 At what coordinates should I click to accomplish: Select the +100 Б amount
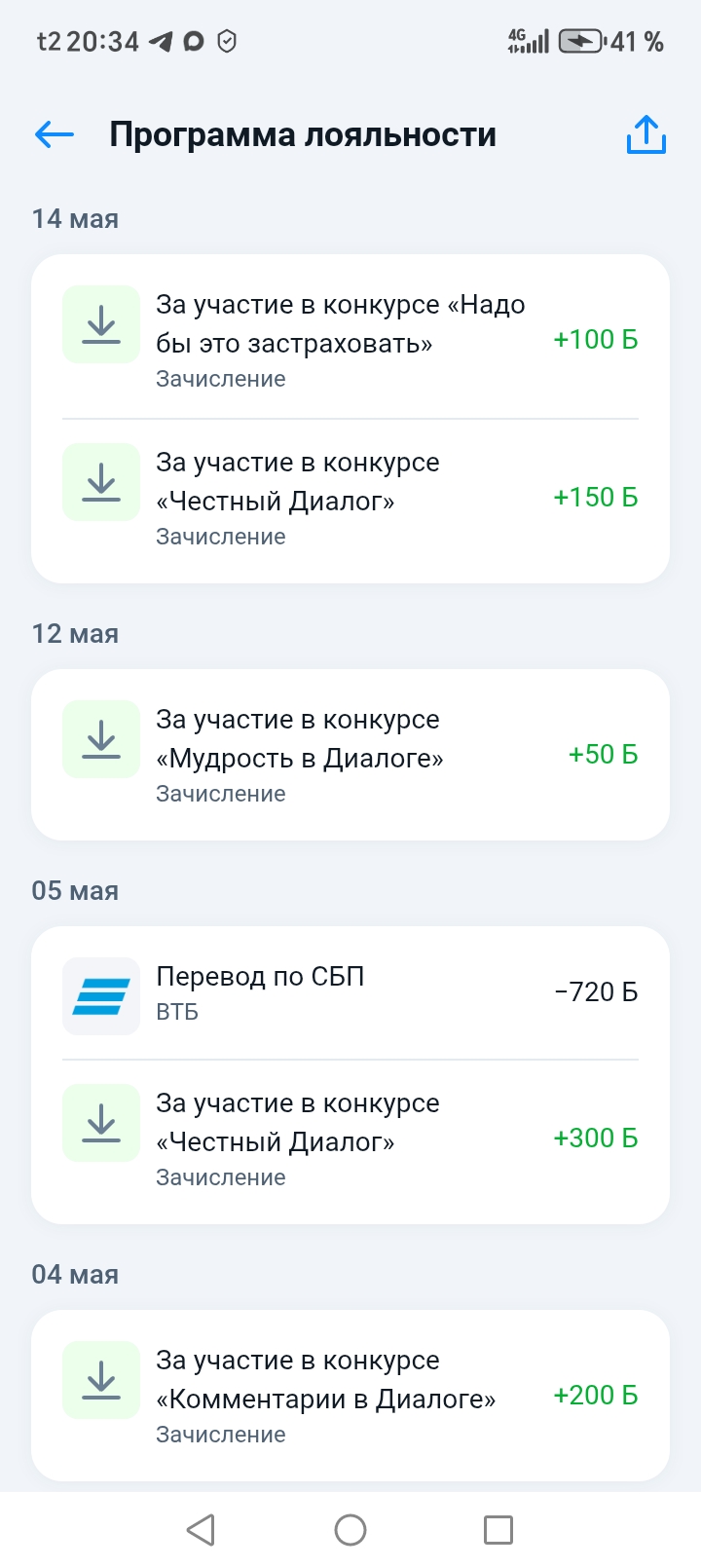(x=596, y=340)
